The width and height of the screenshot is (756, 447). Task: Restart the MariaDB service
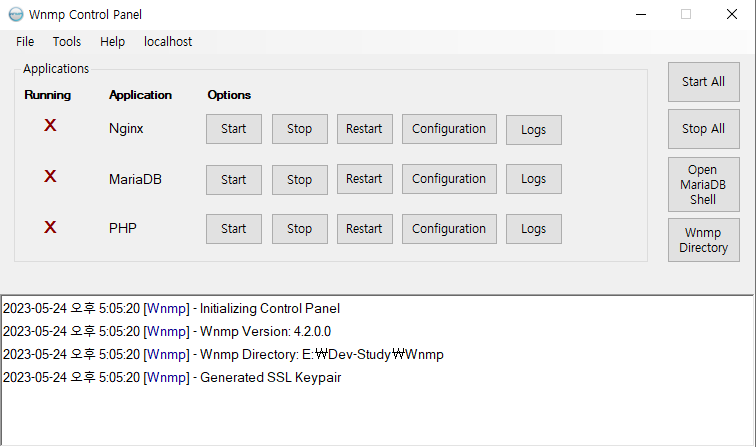click(x=364, y=179)
